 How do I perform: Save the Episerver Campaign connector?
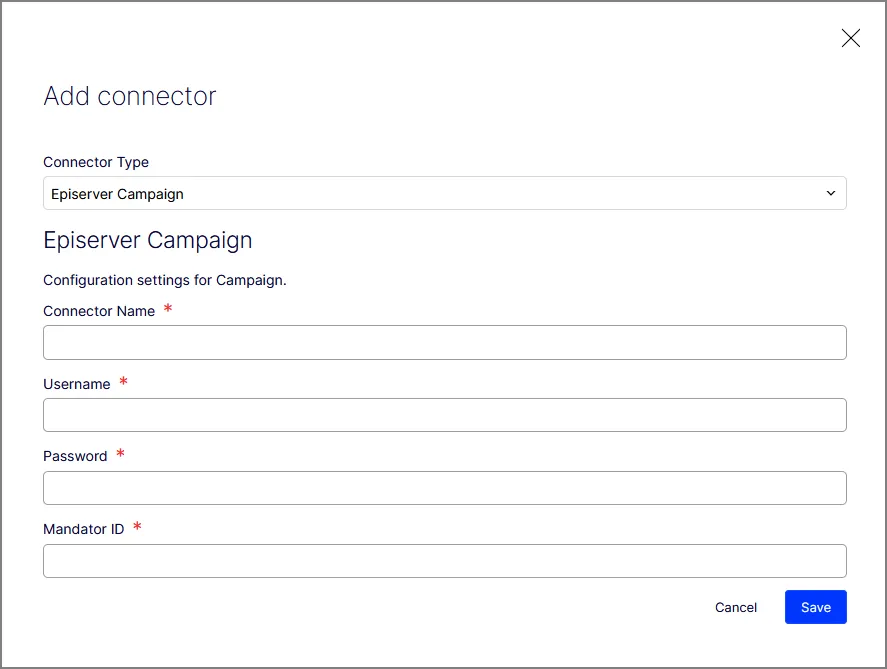pyautogui.click(x=815, y=607)
